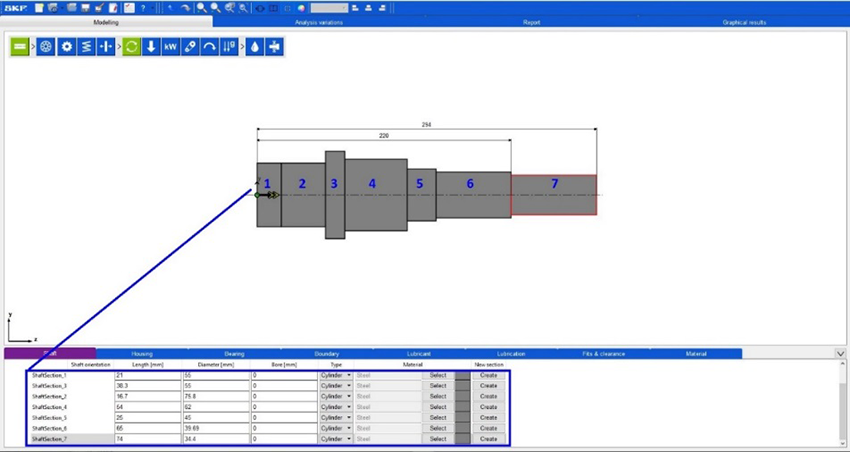The height and width of the screenshot is (452, 850).
Task: Click the green shaft modeling icon
Action: pyautogui.click(x=20, y=47)
